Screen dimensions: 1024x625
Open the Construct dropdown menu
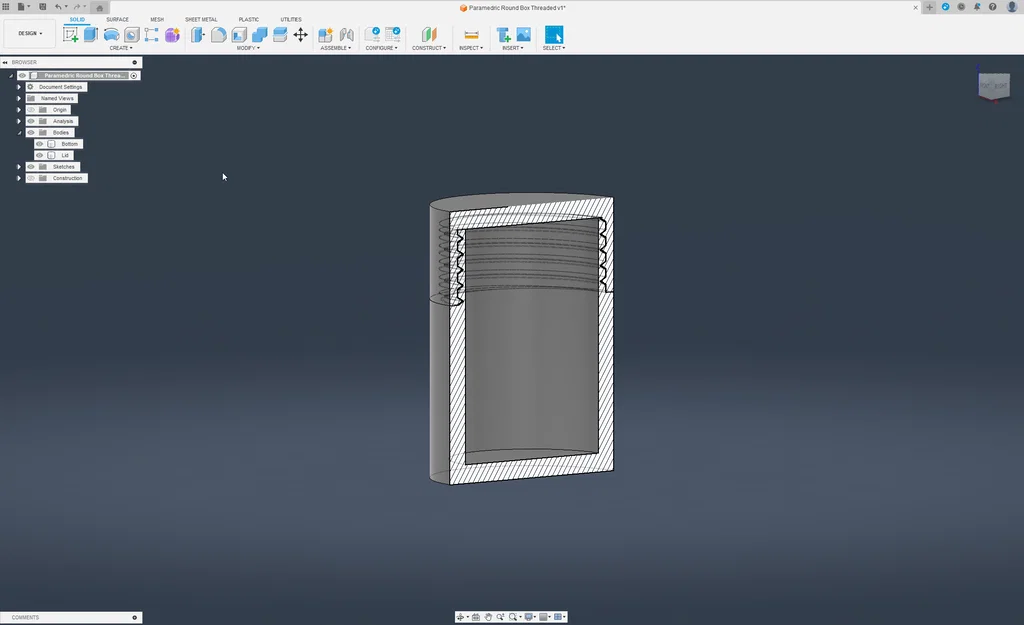[429, 47]
